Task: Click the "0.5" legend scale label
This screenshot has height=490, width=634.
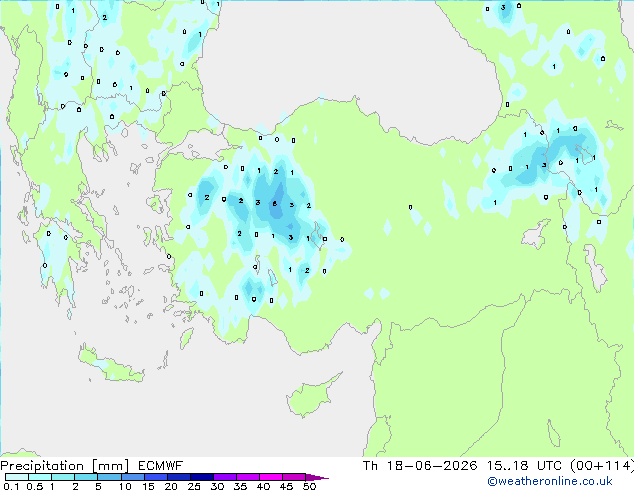Action: (35, 486)
